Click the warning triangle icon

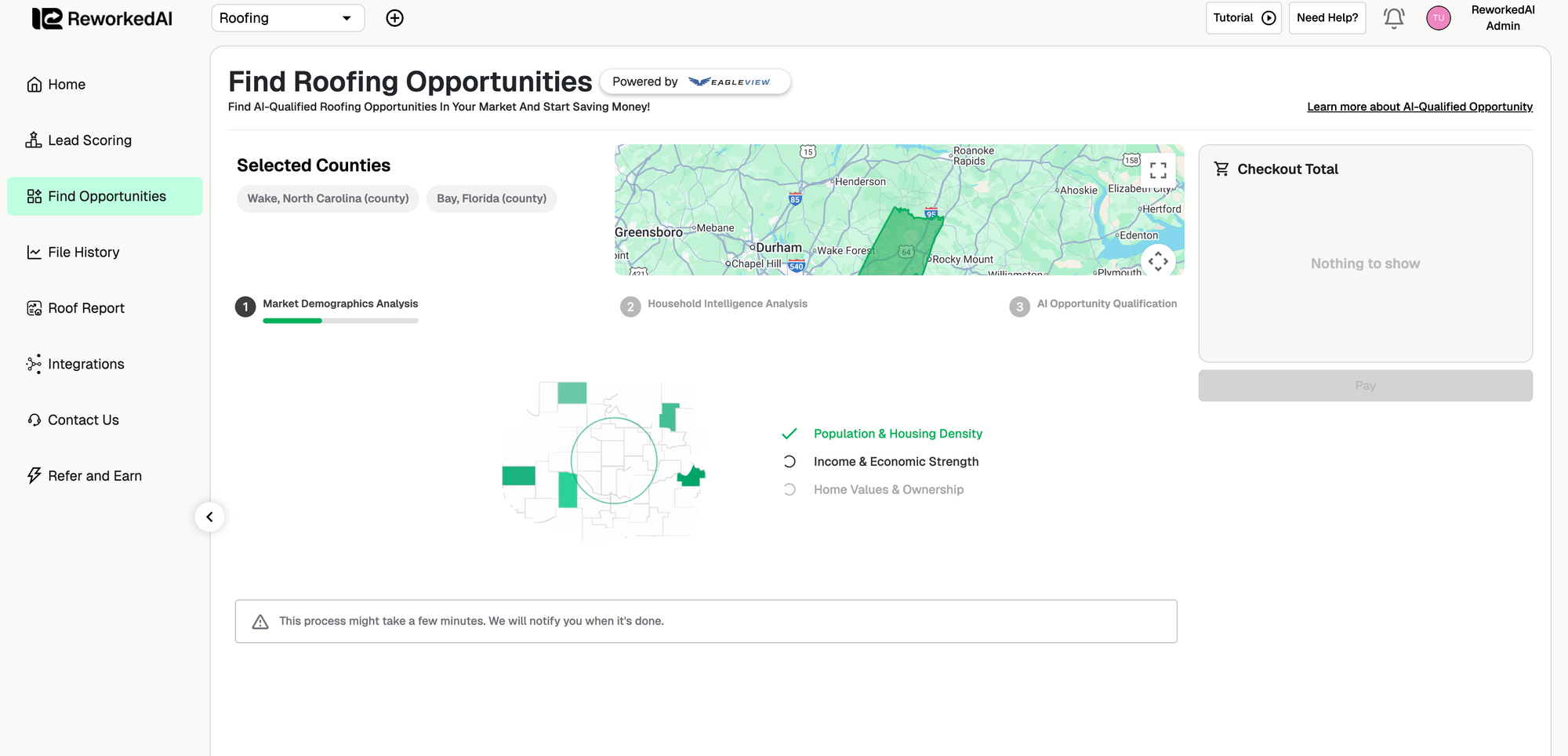tap(260, 622)
